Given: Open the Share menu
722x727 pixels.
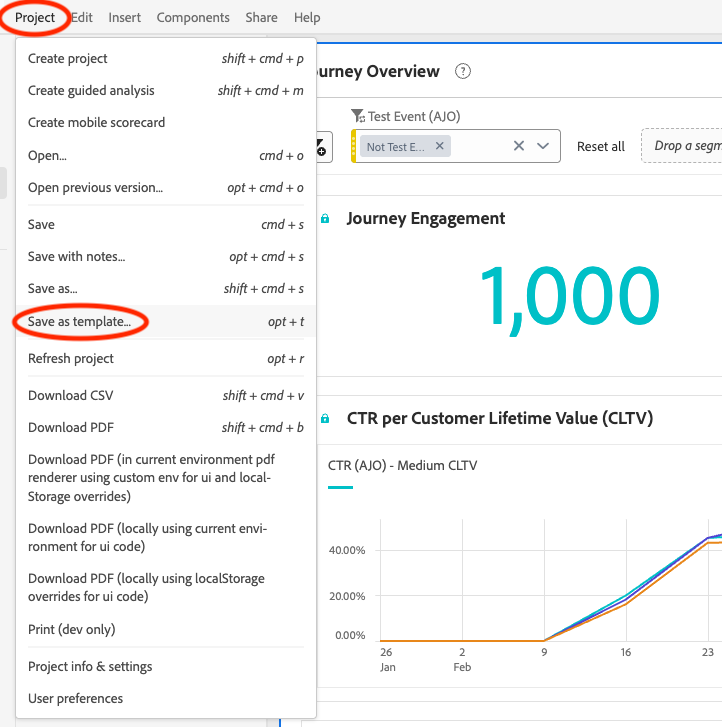Looking at the screenshot, I should pyautogui.click(x=262, y=17).
